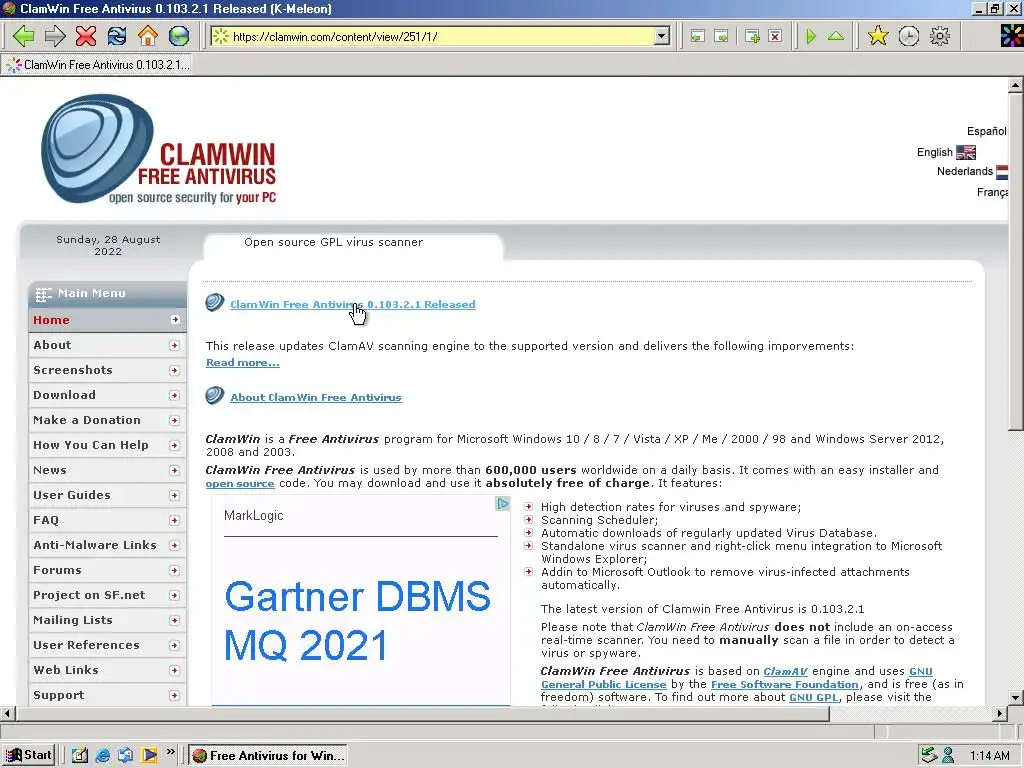Switch language to Nederlands

[x=965, y=171]
